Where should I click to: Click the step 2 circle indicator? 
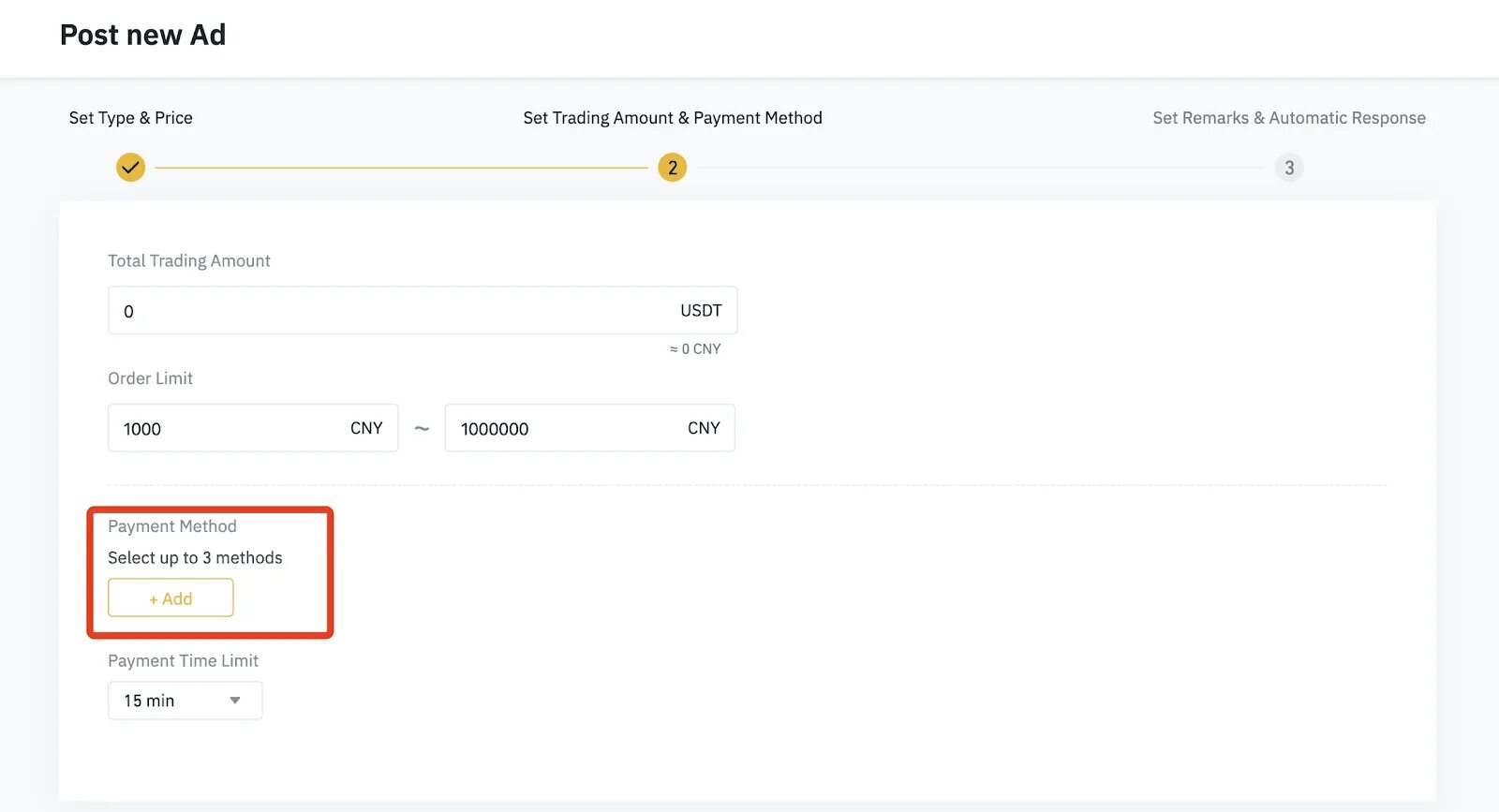(x=672, y=168)
